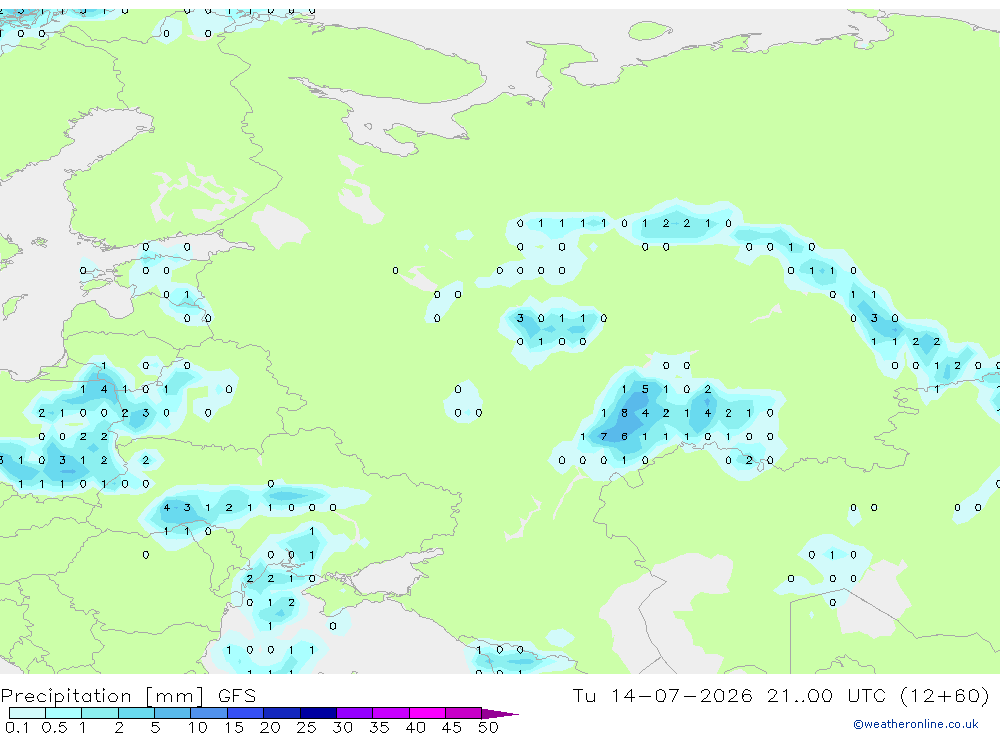Select the lightest cyan 0.1 legend swatch

click(x=27, y=713)
